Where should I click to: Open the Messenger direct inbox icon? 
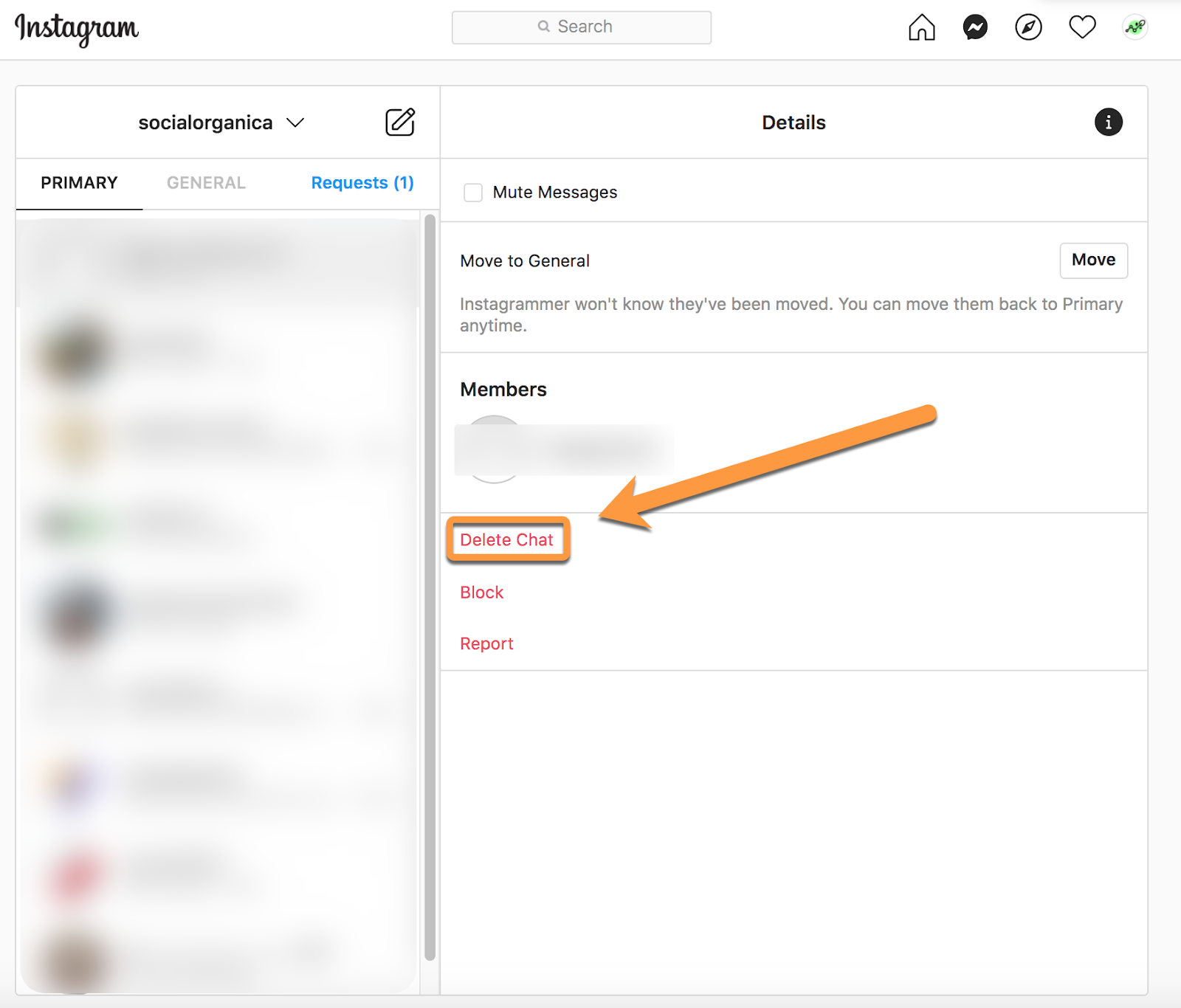click(975, 28)
